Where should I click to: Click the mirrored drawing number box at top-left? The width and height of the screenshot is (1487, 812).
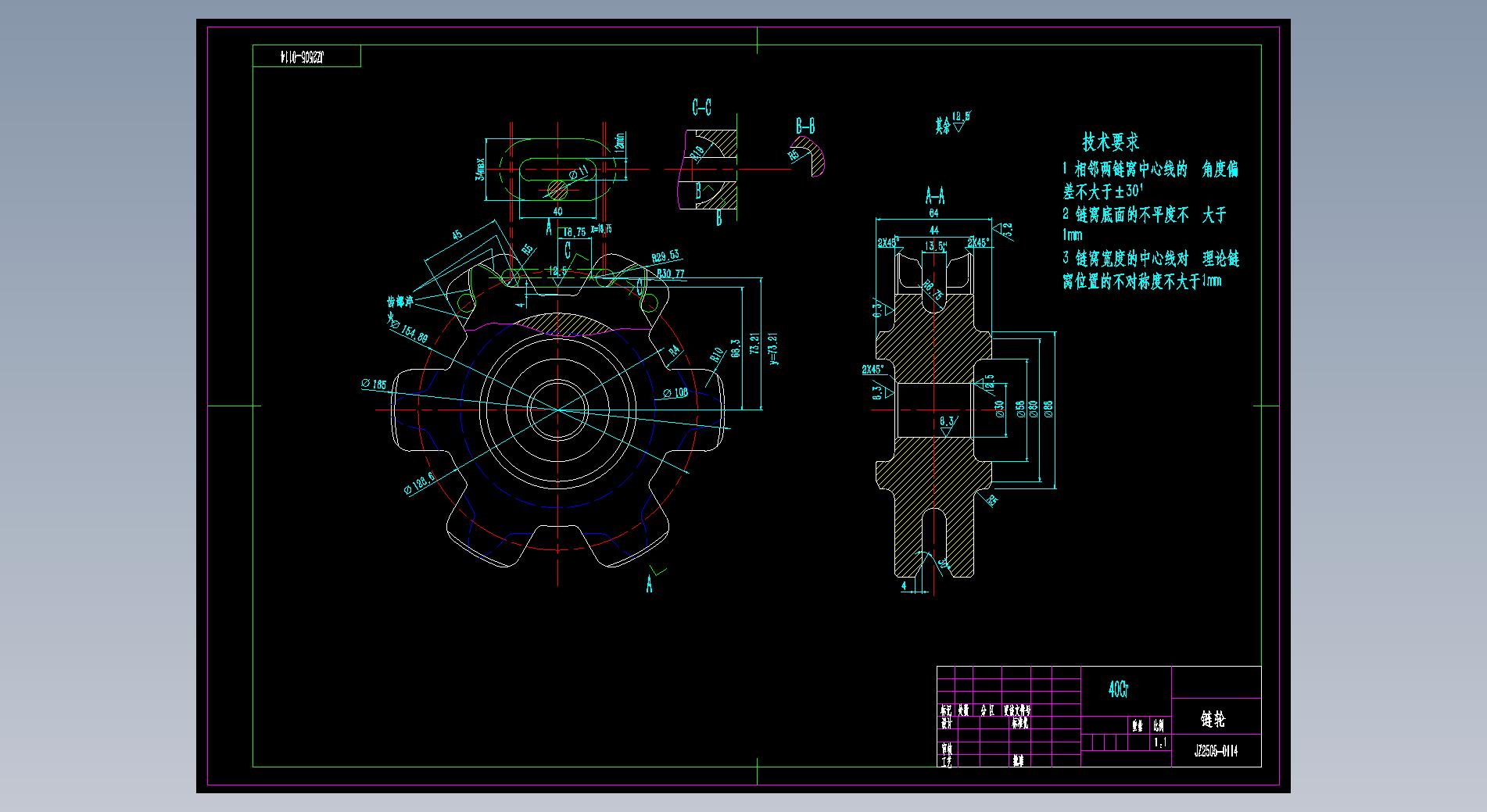(306, 56)
